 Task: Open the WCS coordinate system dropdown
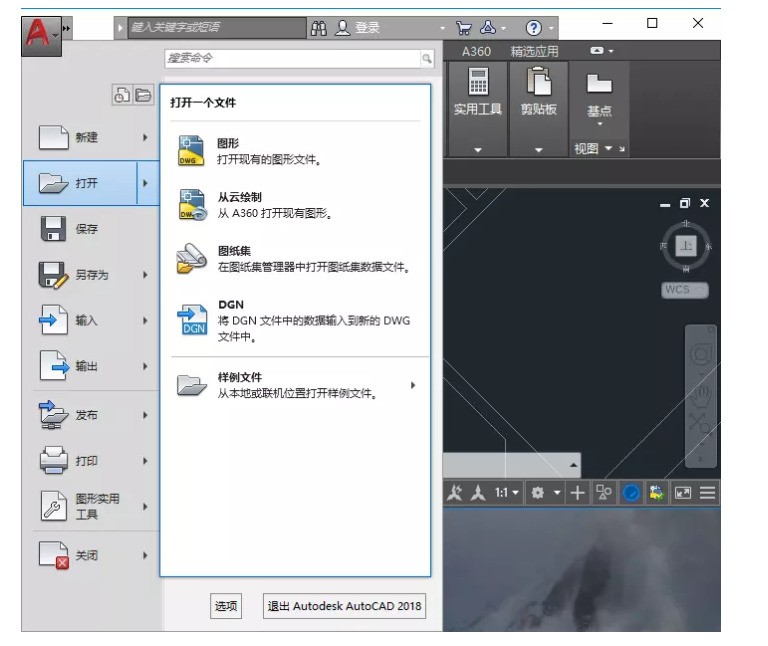point(684,289)
